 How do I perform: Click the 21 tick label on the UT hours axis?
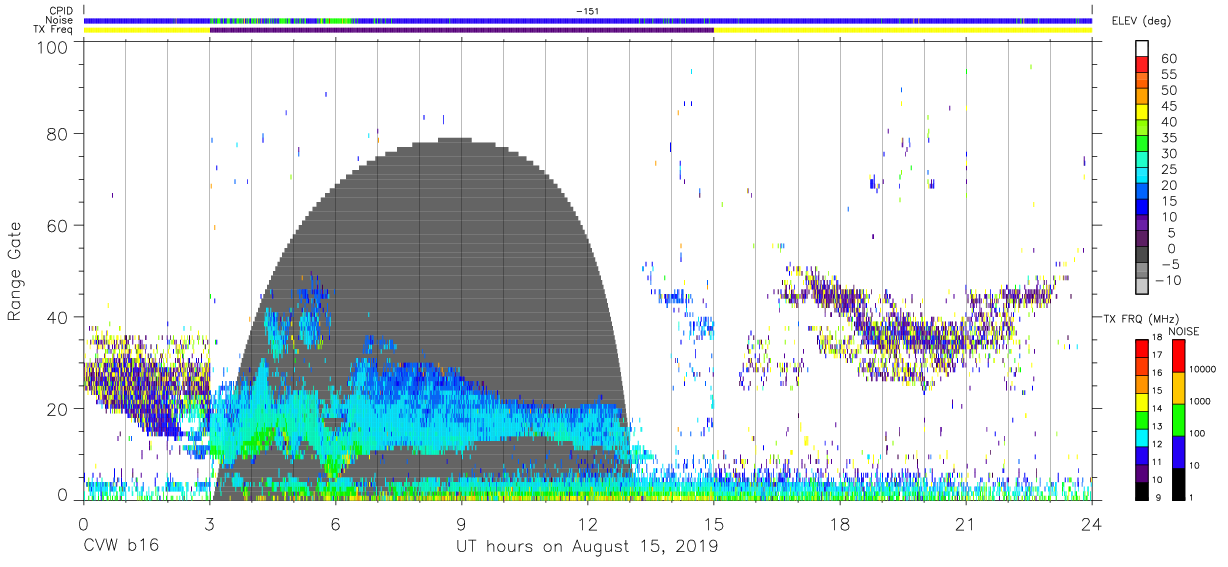[x=966, y=524]
